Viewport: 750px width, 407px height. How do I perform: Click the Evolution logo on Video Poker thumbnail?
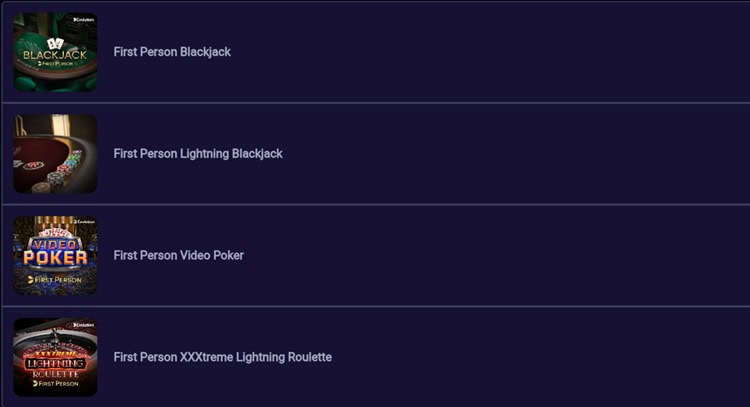pos(84,222)
